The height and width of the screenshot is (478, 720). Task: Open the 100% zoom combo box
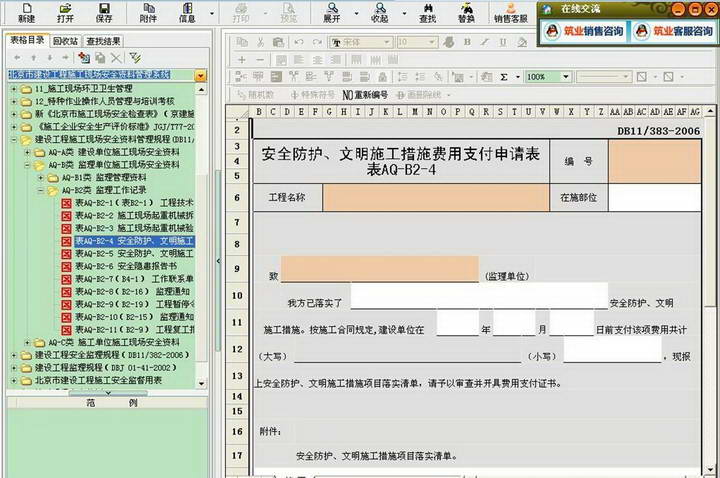(548, 77)
